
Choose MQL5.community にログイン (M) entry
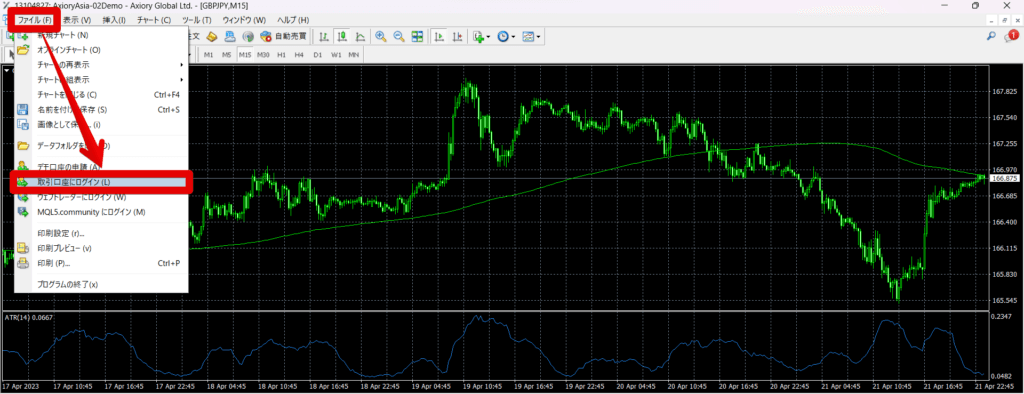click(x=101, y=212)
